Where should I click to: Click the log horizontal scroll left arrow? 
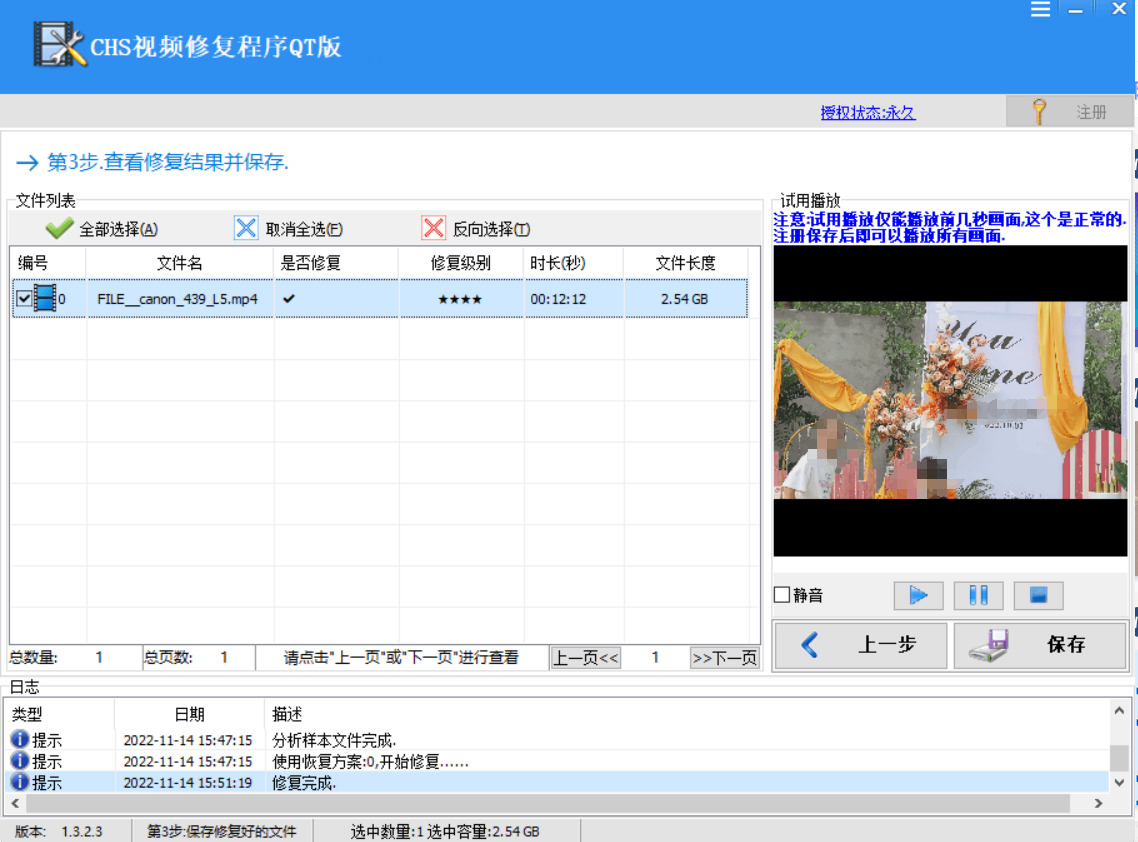[15, 803]
